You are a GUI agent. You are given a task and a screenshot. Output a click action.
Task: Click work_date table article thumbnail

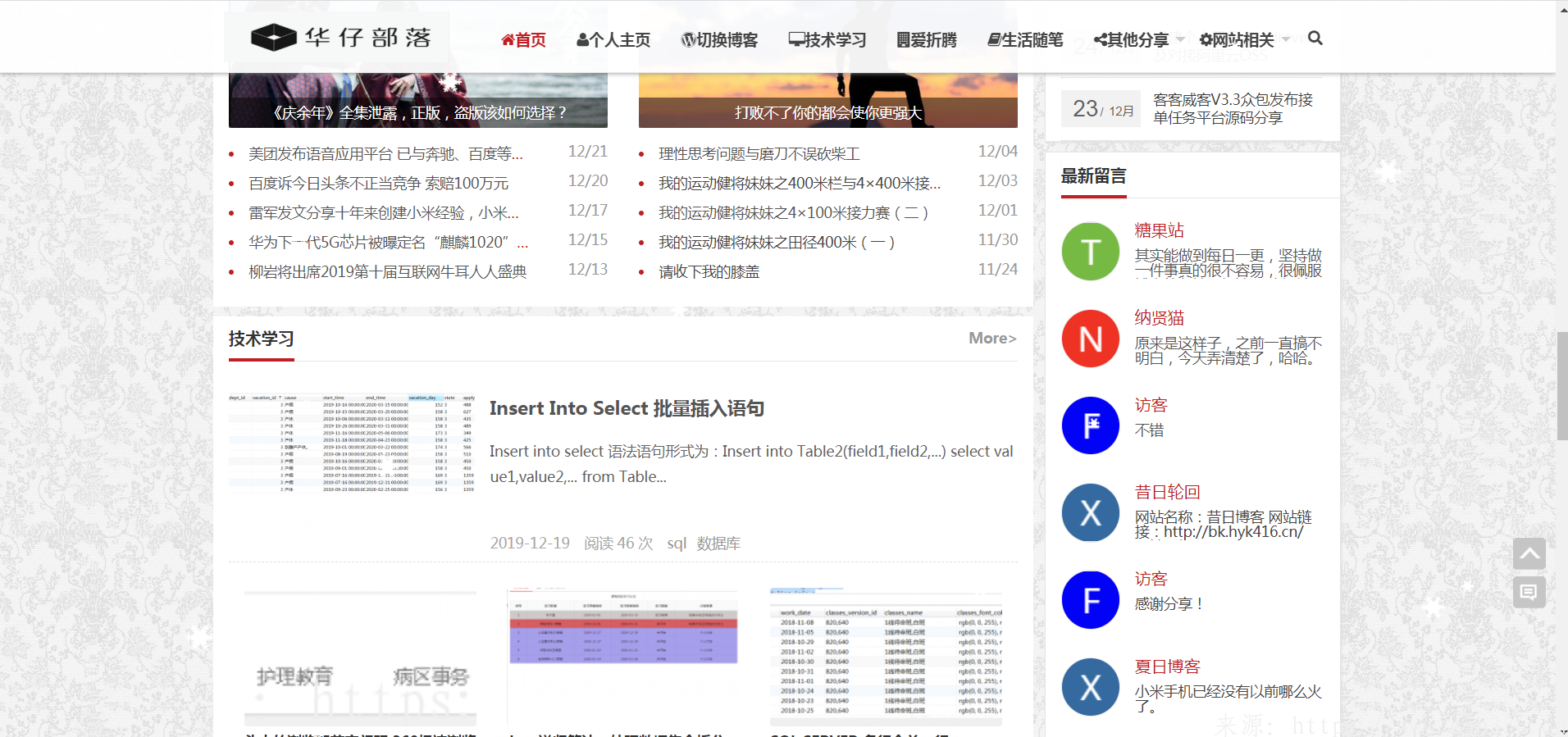tap(886, 657)
